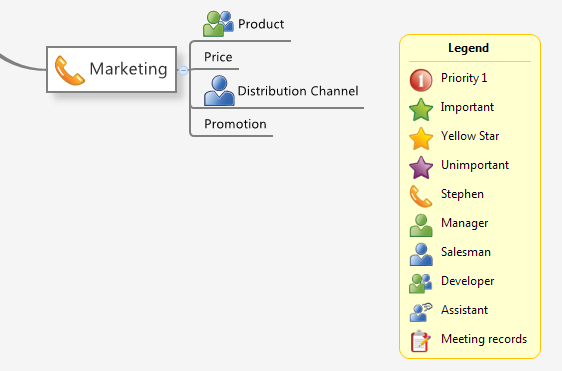The image size is (562, 371).
Task: Select the Marketing topic box
Action: (x=111, y=69)
